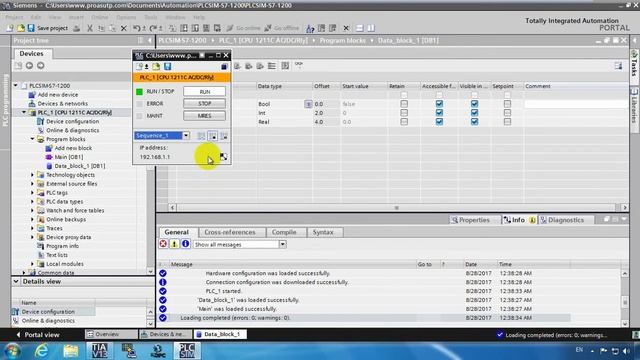Open PLCSIM project folder icon

click(x=156, y=67)
